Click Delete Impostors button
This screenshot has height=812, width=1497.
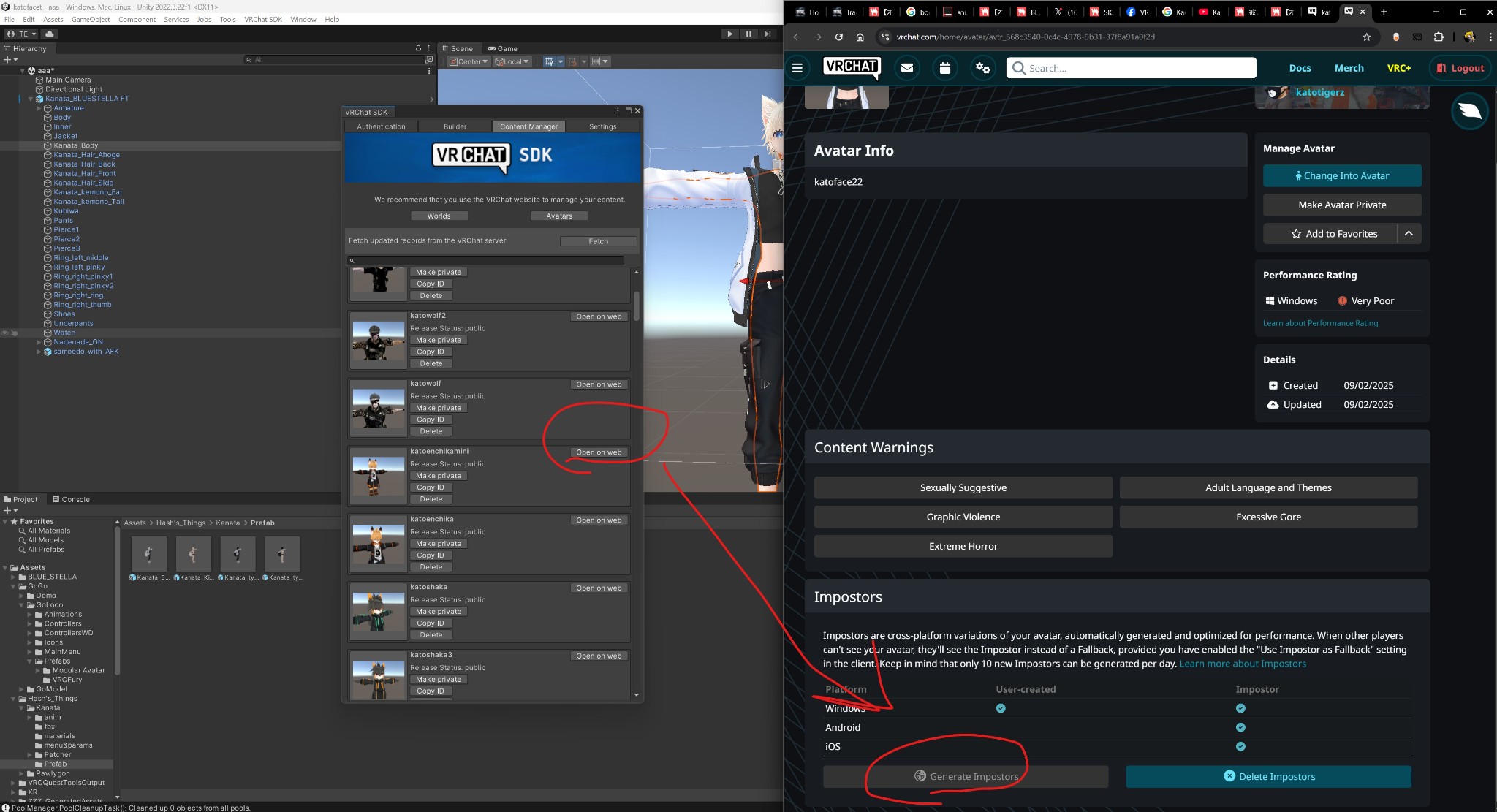click(x=1268, y=776)
